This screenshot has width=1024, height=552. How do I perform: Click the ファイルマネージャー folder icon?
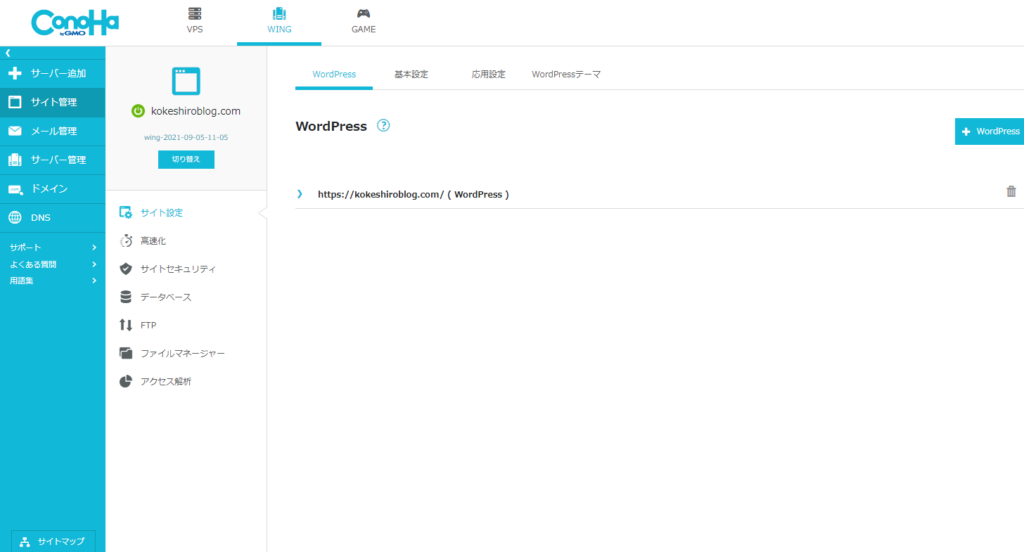tap(126, 353)
